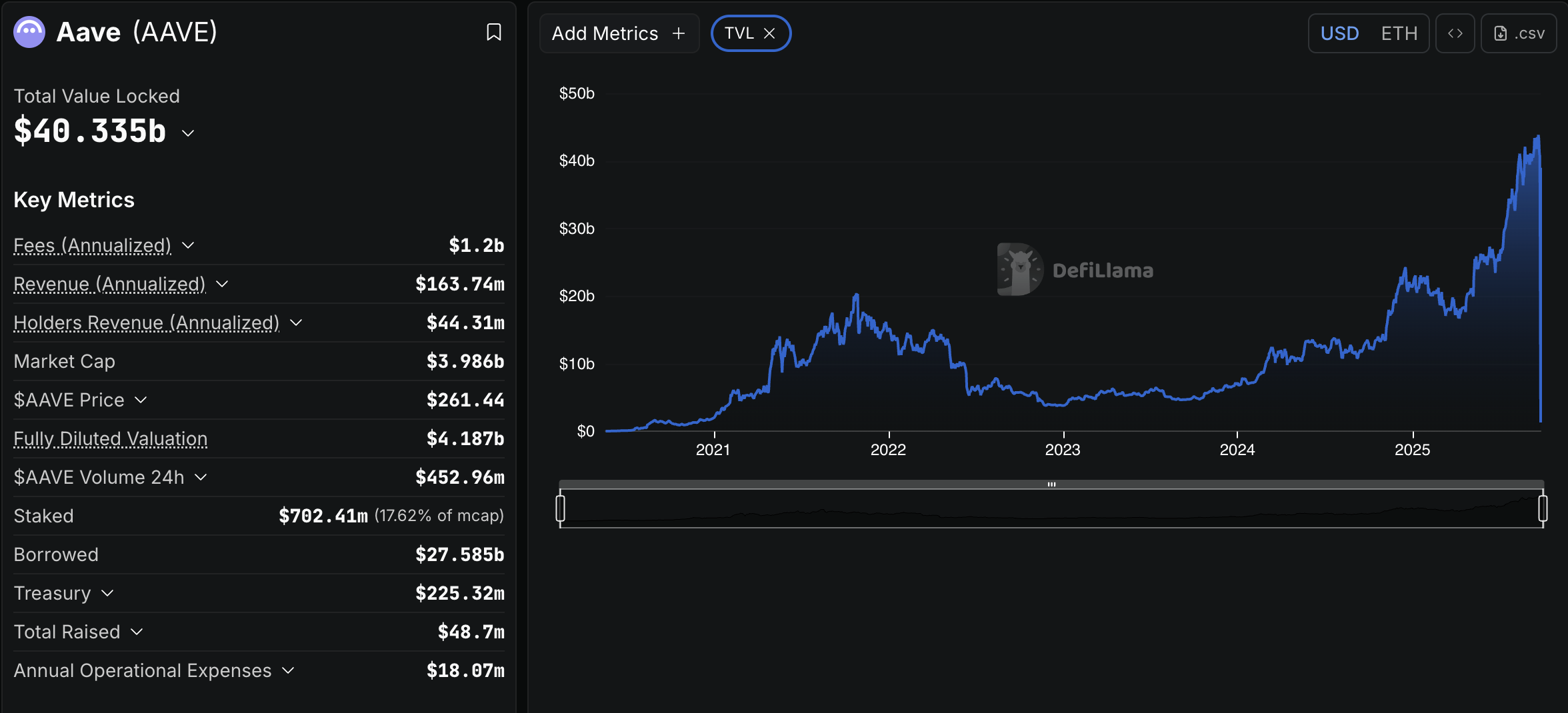The image size is (1568, 713).
Task: Open the Fees (Annualized) dropdown
Action: coord(188,245)
